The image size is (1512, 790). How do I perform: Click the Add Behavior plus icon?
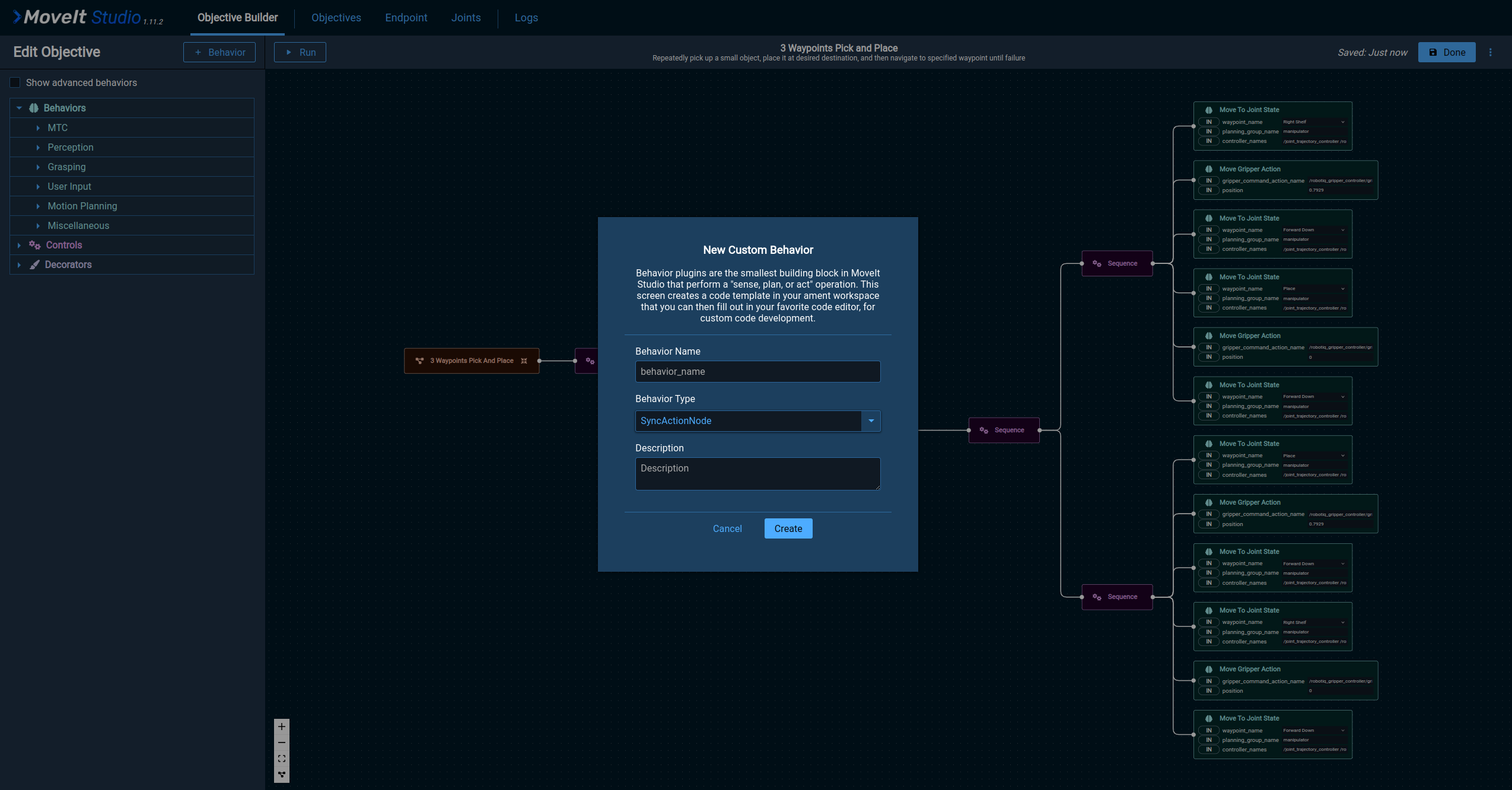click(197, 51)
